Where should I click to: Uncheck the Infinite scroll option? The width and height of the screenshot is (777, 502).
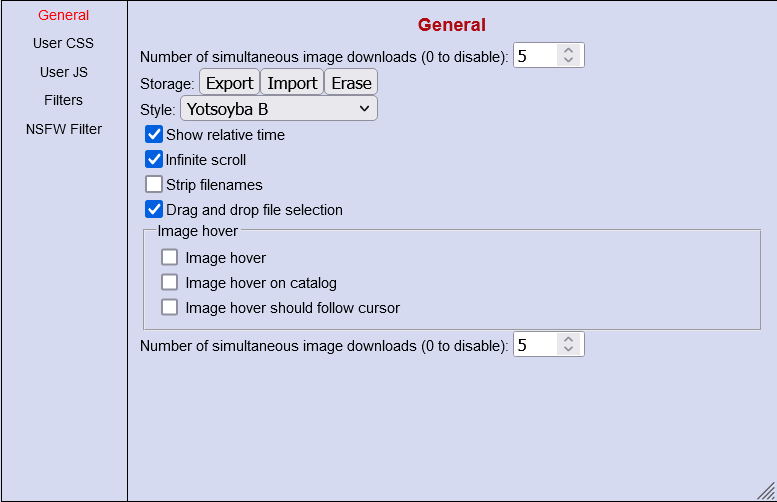(x=154, y=160)
